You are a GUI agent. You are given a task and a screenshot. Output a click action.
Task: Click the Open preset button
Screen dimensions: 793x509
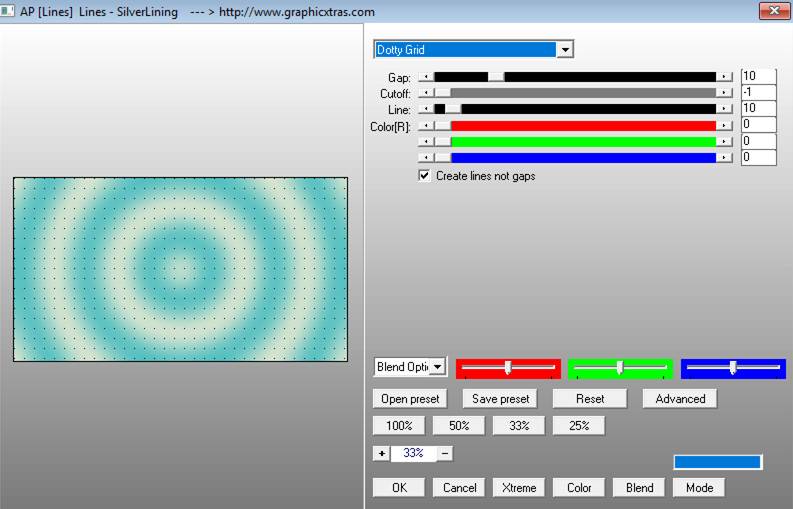[410, 399]
